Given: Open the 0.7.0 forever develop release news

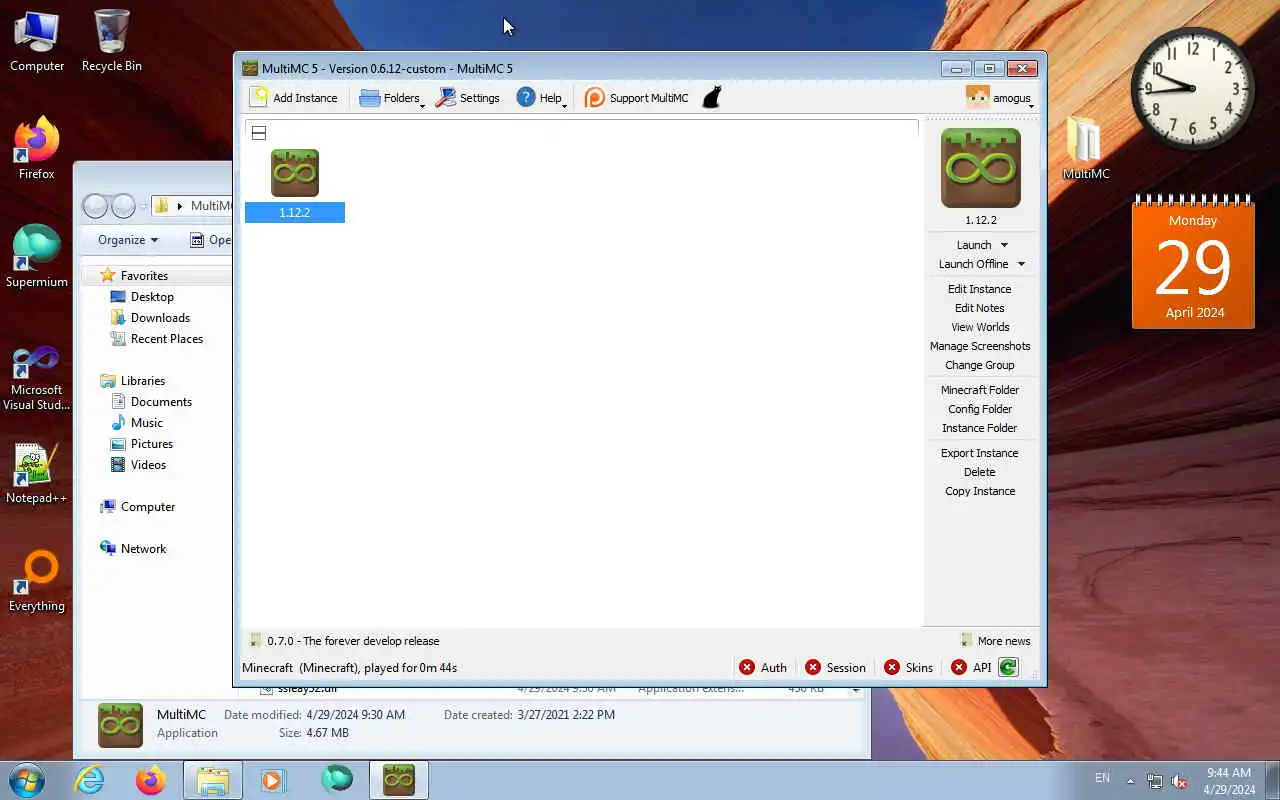Looking at the screenshot, I should 344,641.
